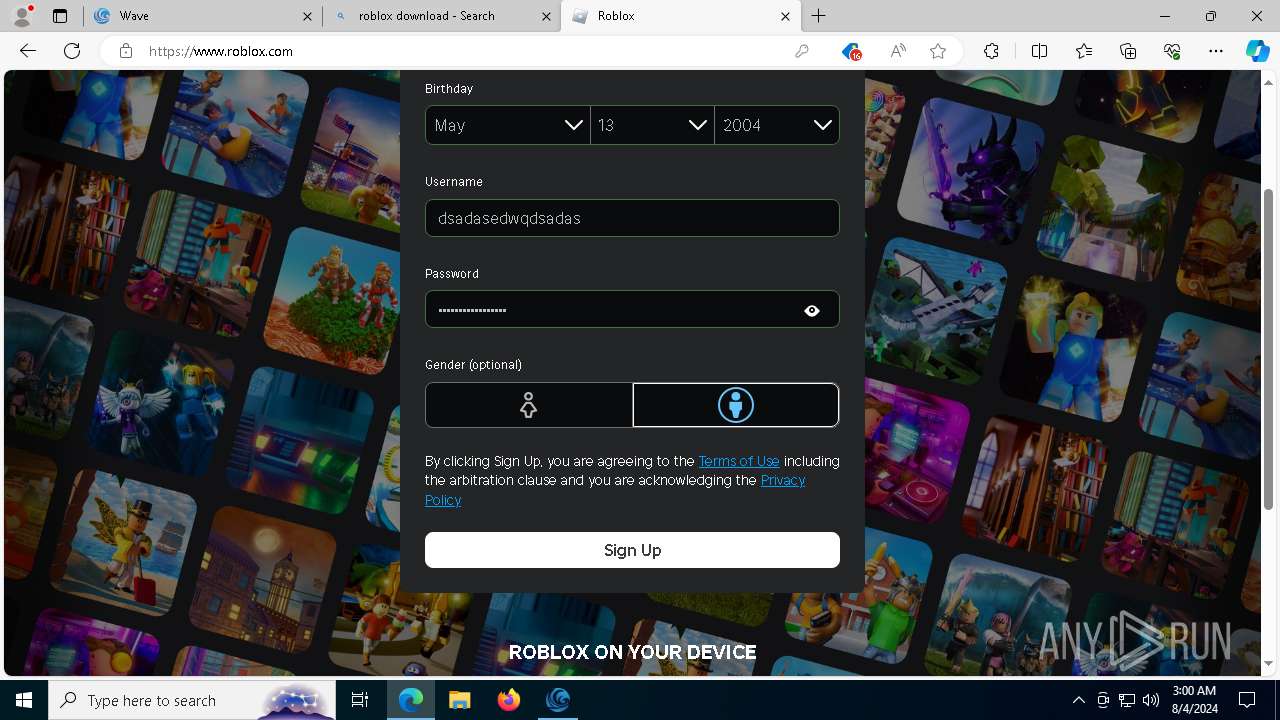View site information lock icon
Image resolution: width=1280 pixels, height=720 pixels.
pos(126,51)
